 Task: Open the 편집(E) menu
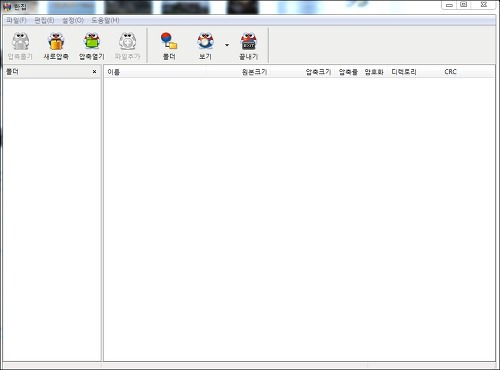click(x=44, y=20)
